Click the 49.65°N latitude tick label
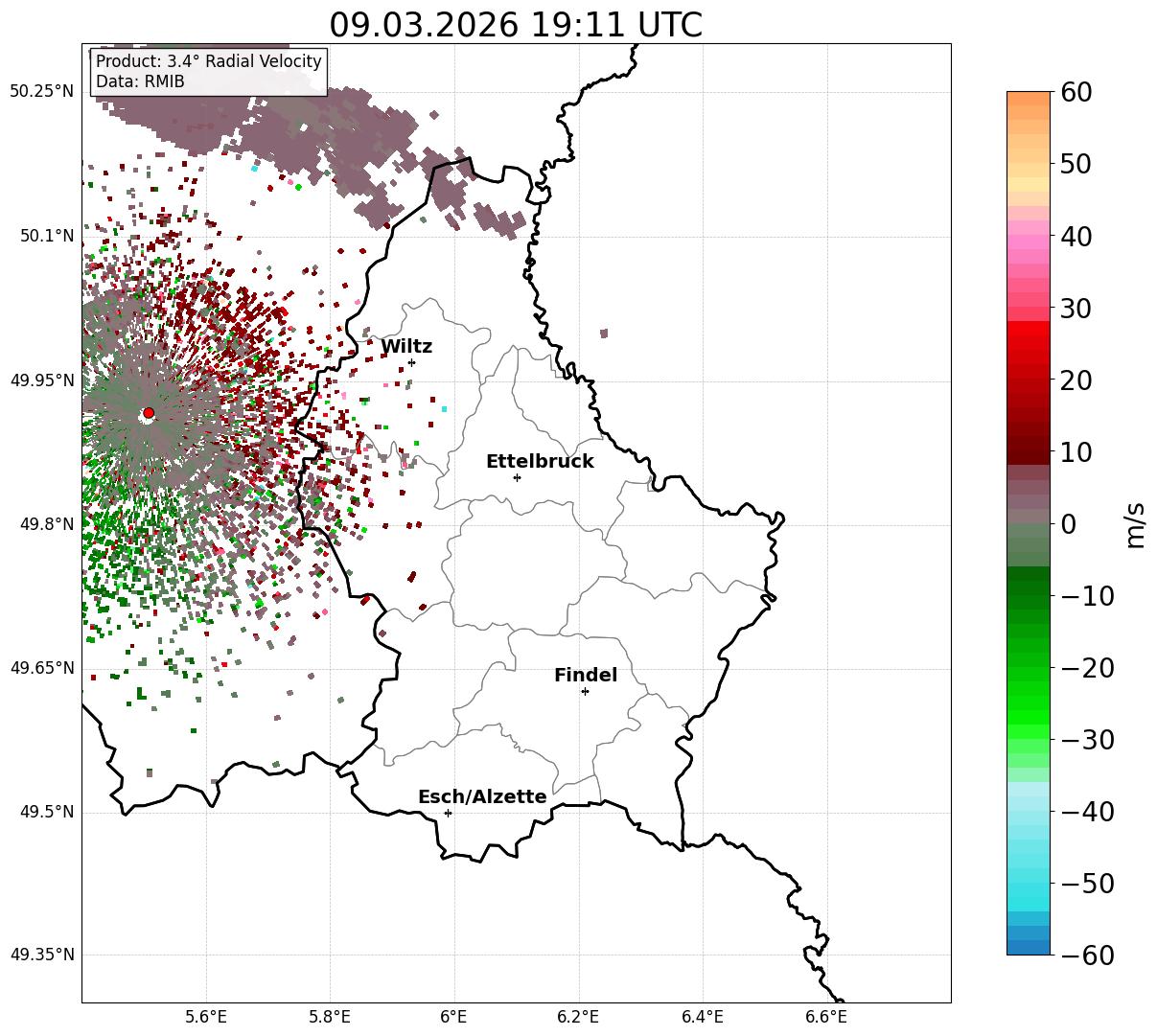Image resolution: width=1157 pixels, height=1036 pixels. point(41,668)
